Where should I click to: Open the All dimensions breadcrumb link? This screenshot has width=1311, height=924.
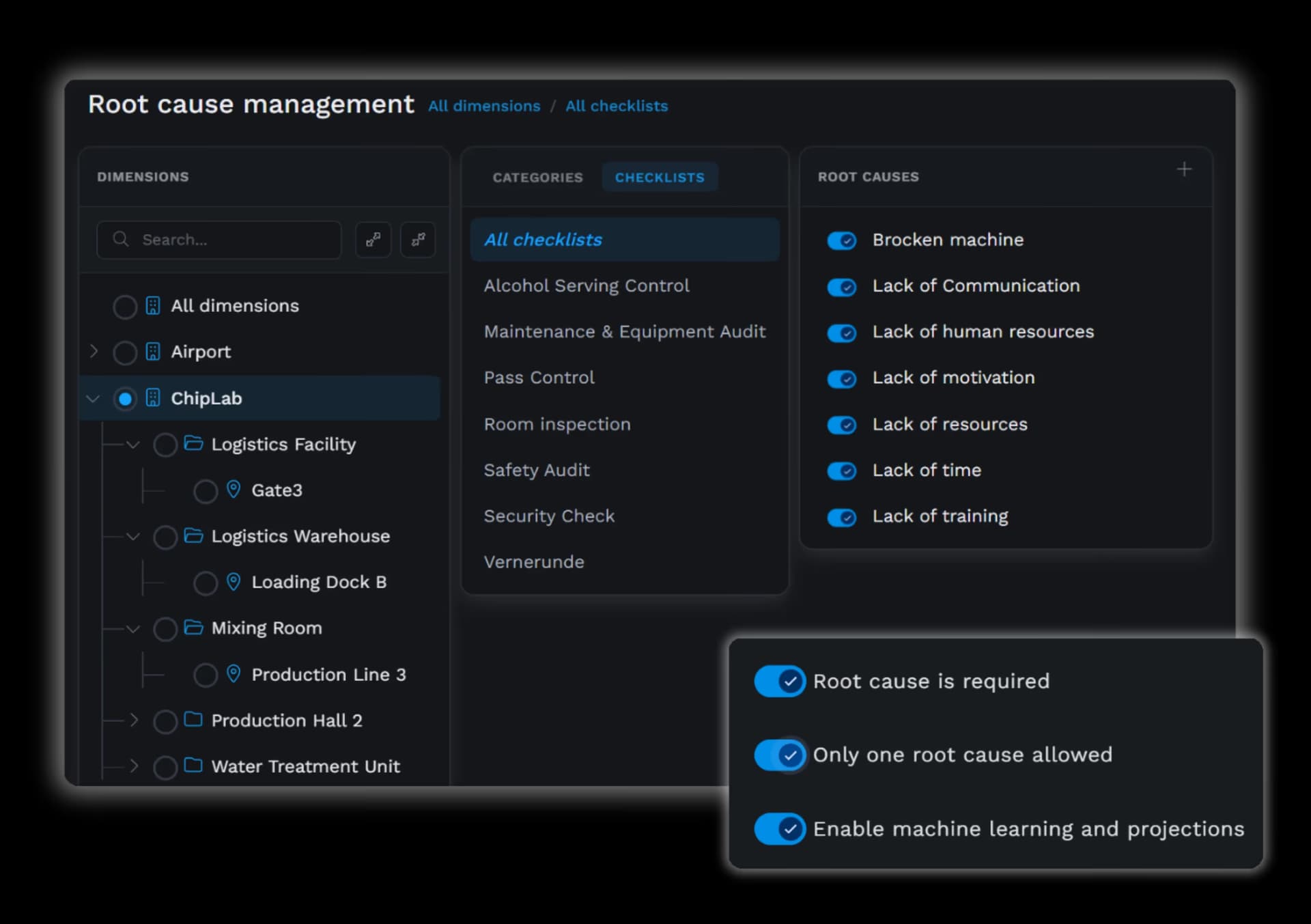tap(484, 106)
